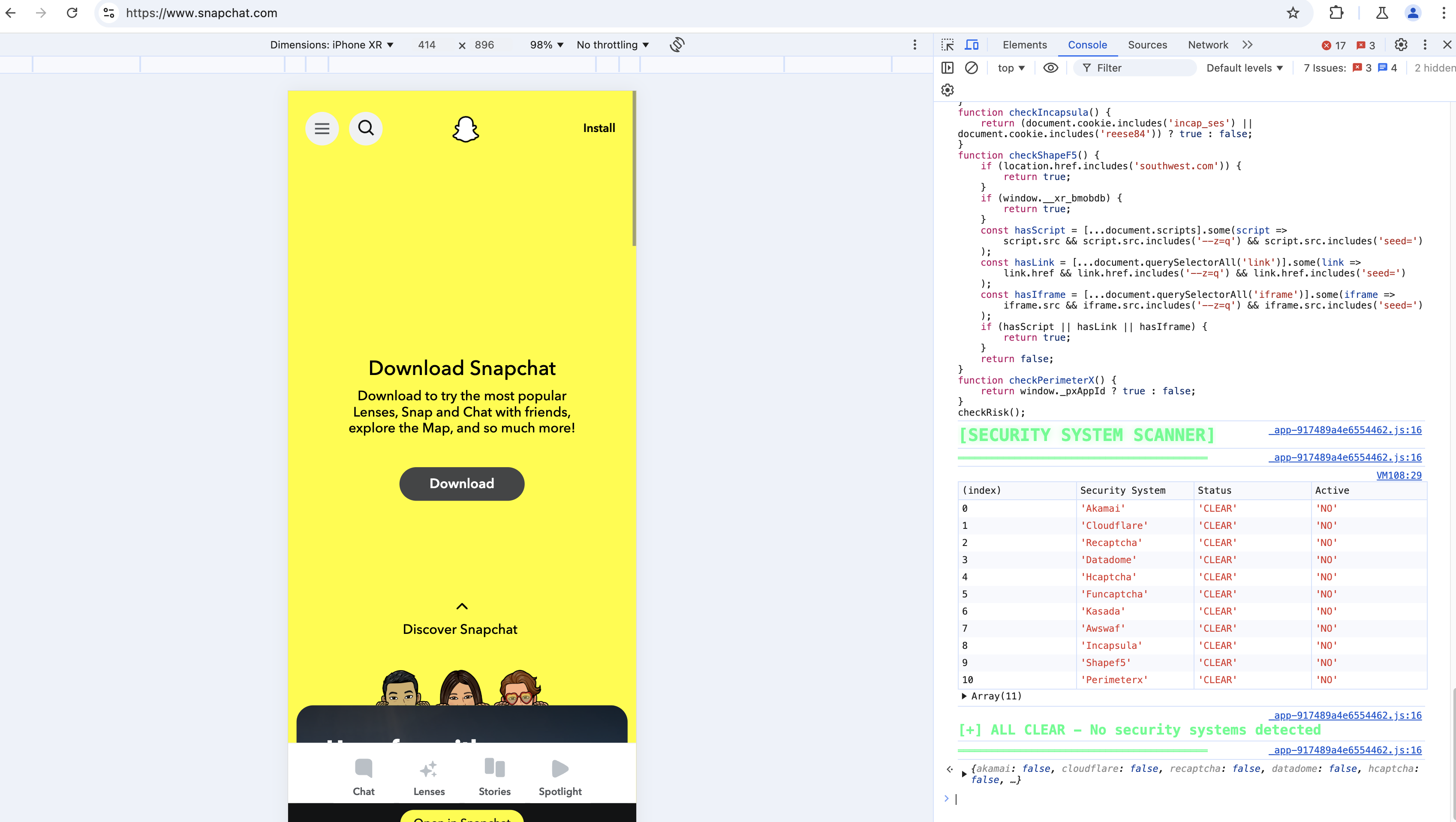Switch to the Network tab
1456x822 pixels.
coord(1208,45)
